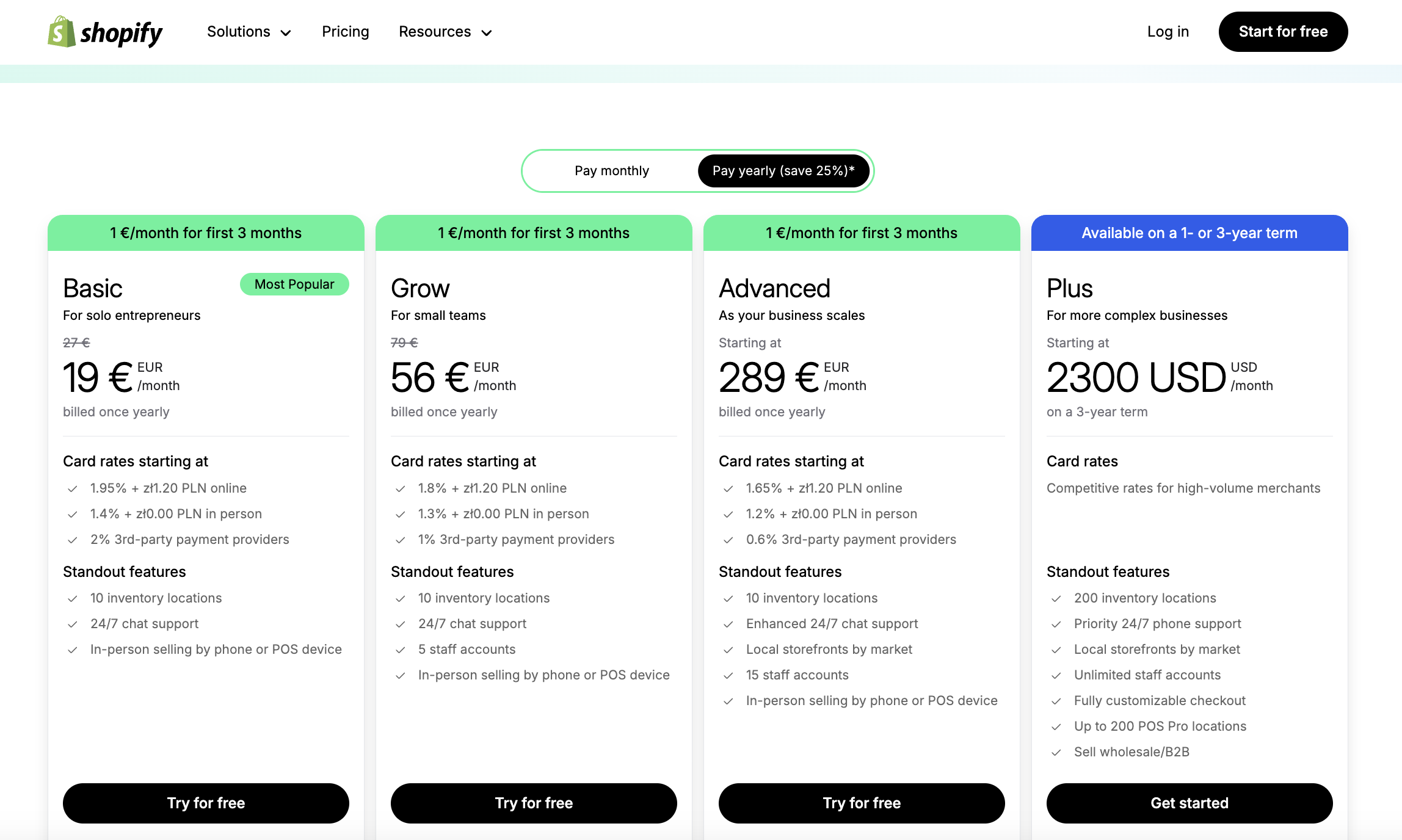Image resolution: width=1402 pixels, height=840 pixels.
Task: Open the Pricing page link
Action: 345,32
